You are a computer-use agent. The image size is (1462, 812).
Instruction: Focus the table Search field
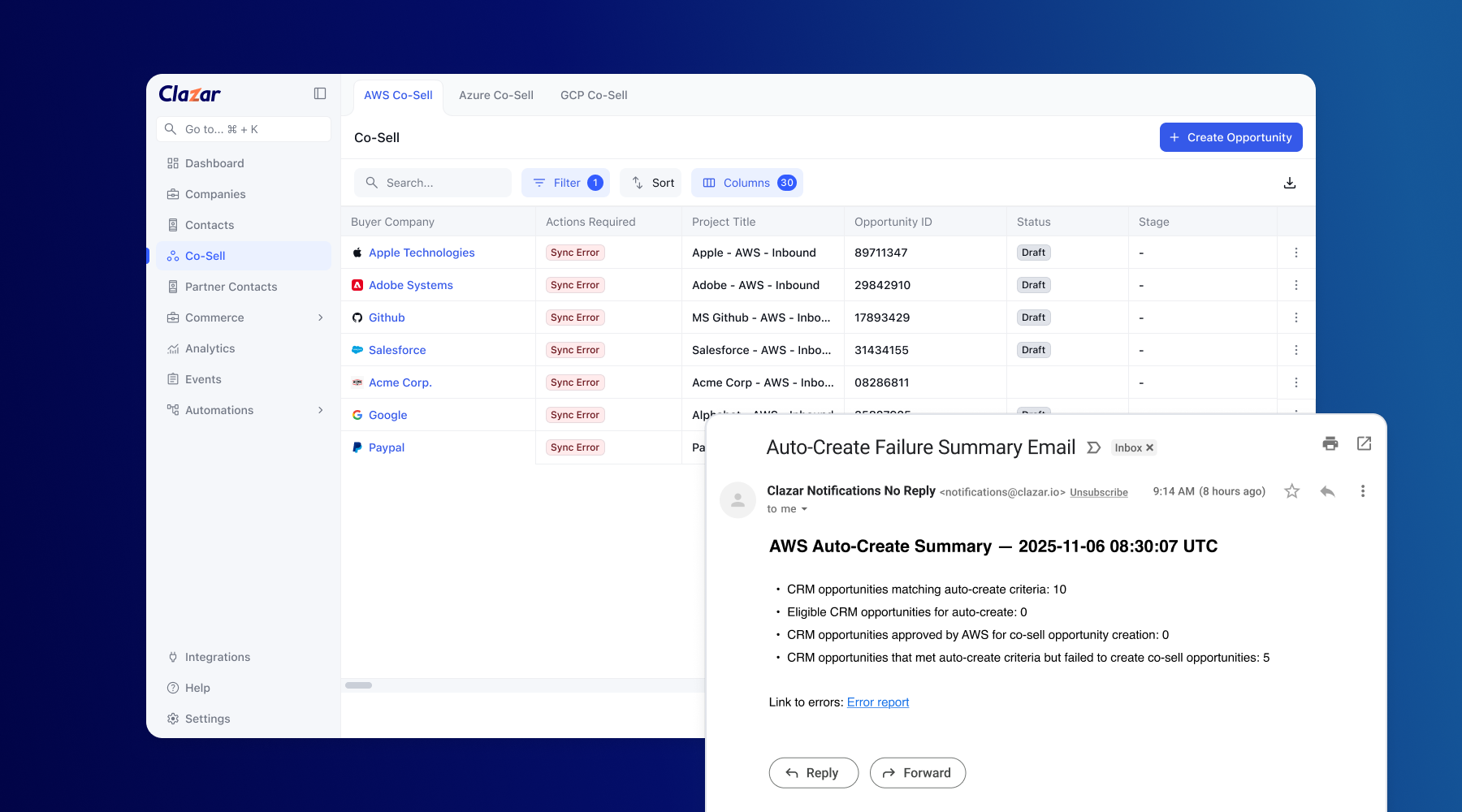click(433, 183)
